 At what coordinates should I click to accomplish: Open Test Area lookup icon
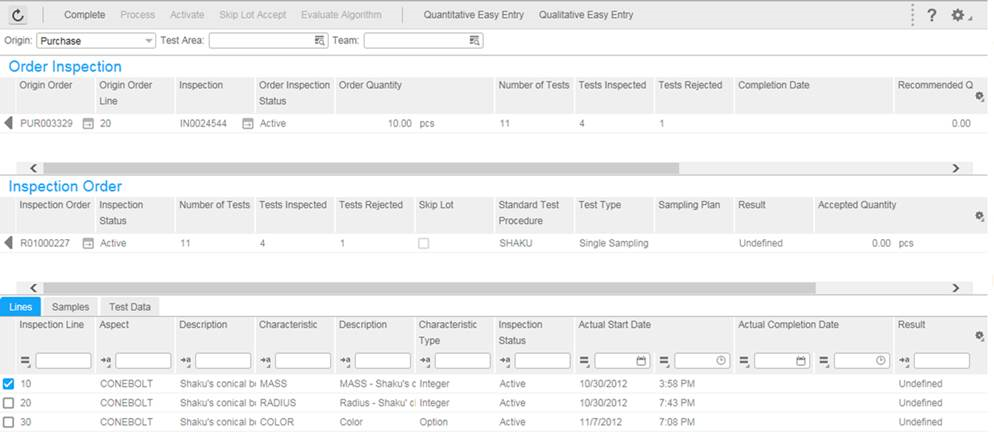pos(320,41)
